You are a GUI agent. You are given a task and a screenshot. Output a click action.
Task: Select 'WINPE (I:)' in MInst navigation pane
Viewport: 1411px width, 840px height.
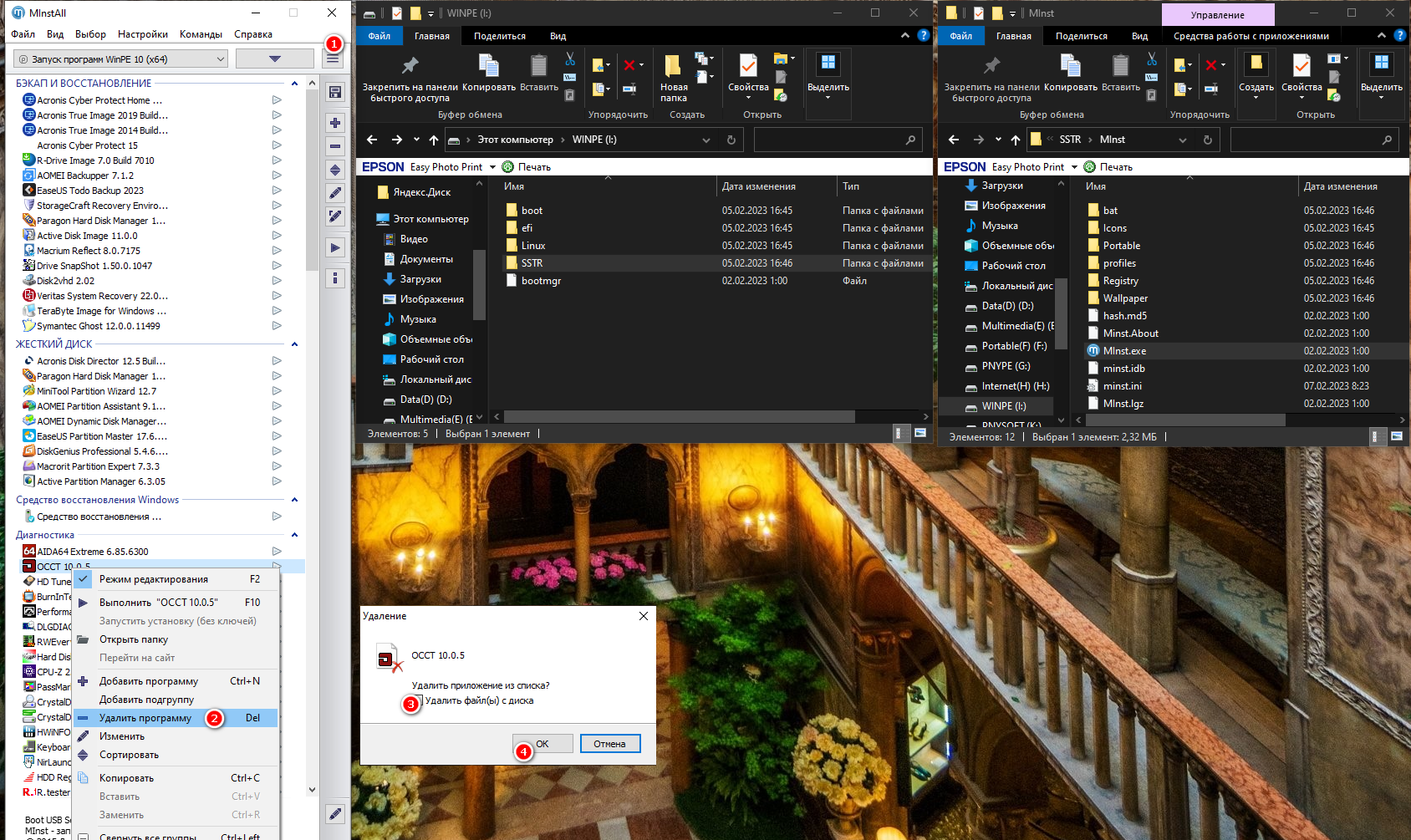tap(1004, 406)
